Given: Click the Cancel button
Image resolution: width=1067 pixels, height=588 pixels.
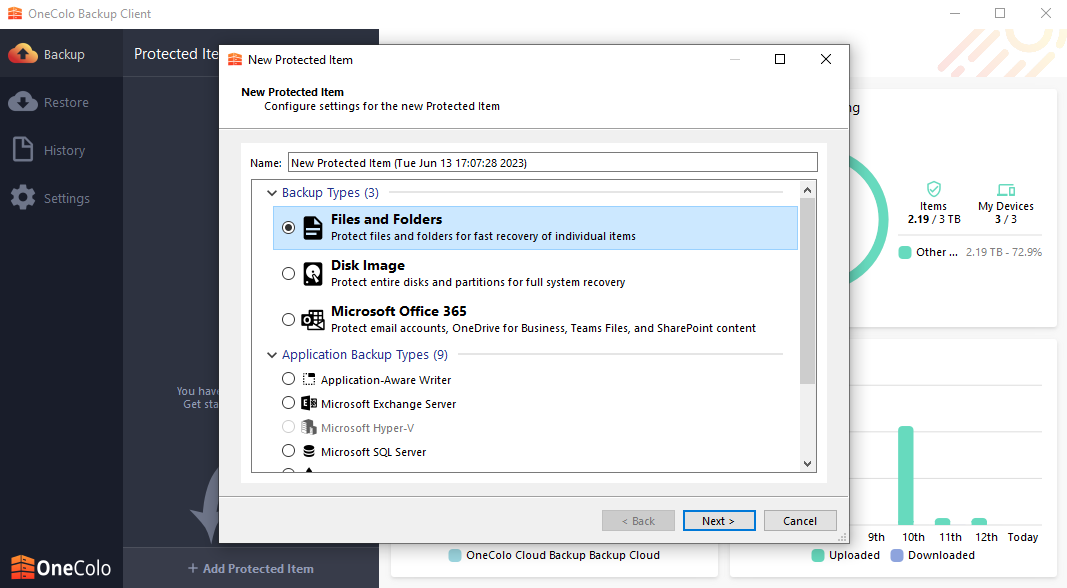Looking at the screenshot, I should [800, 521].
